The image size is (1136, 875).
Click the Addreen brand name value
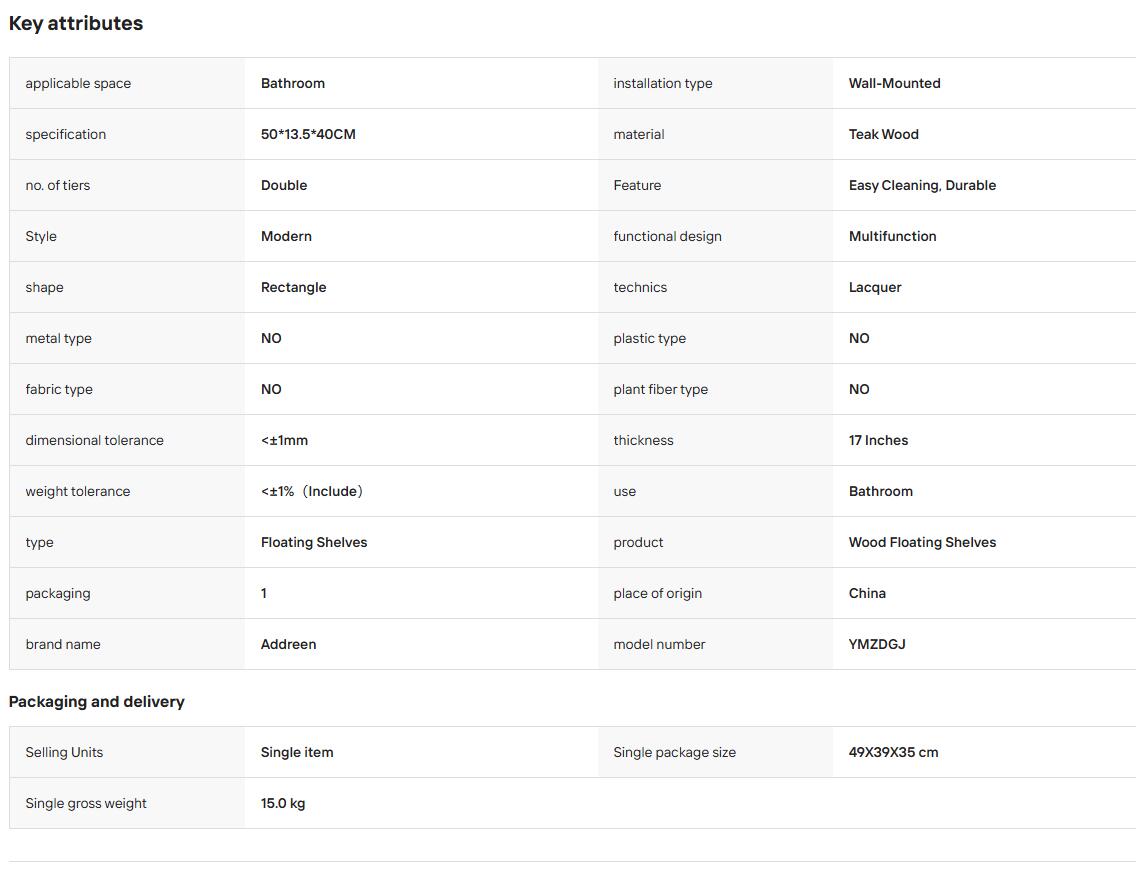[x=288, y=644]
